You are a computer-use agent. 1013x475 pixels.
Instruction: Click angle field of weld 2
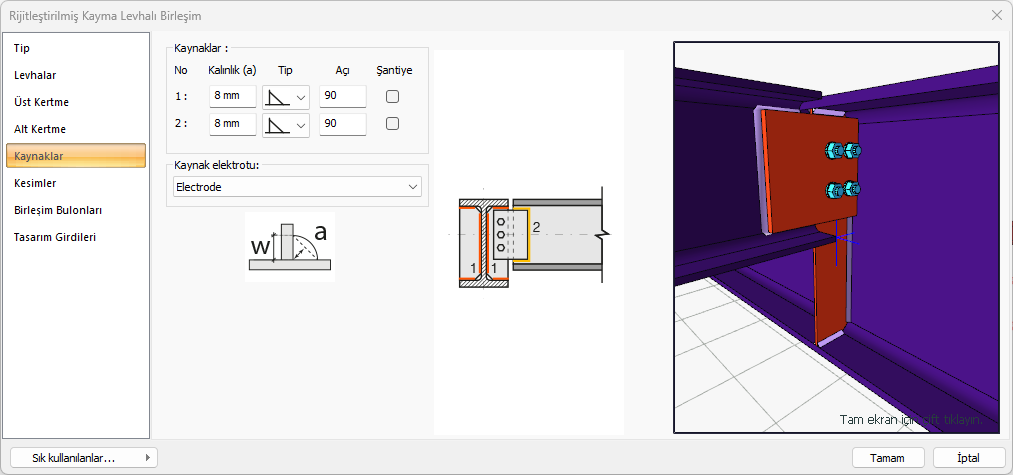point(342,124)
